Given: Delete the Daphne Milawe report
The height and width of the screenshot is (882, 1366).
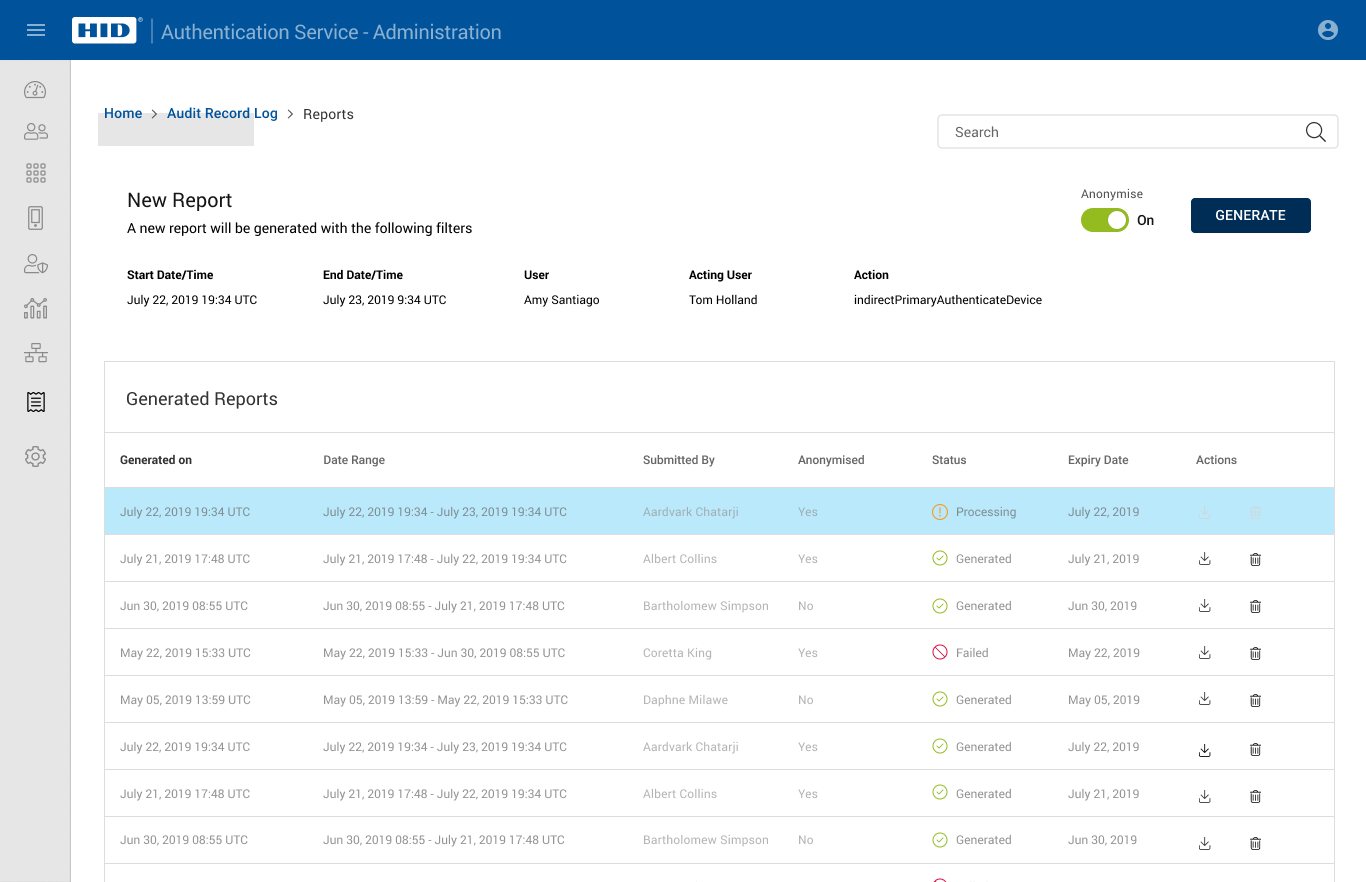Looking at the screenshot, I should pos(1256,700).
